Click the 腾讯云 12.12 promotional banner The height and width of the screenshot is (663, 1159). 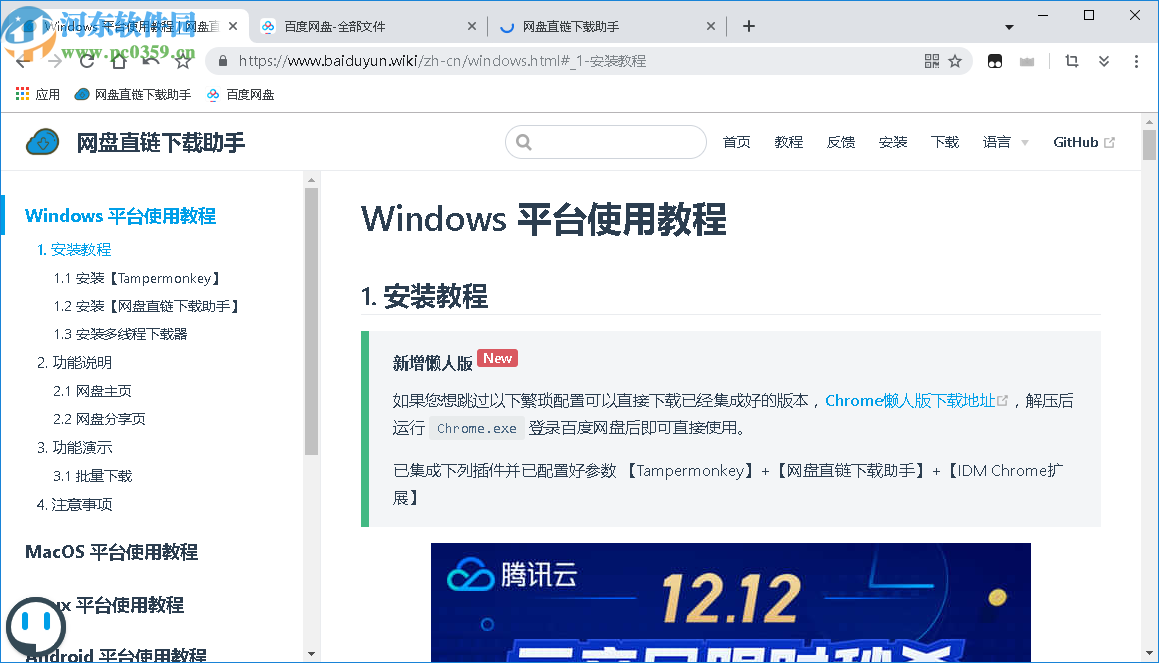pos(729,600)
